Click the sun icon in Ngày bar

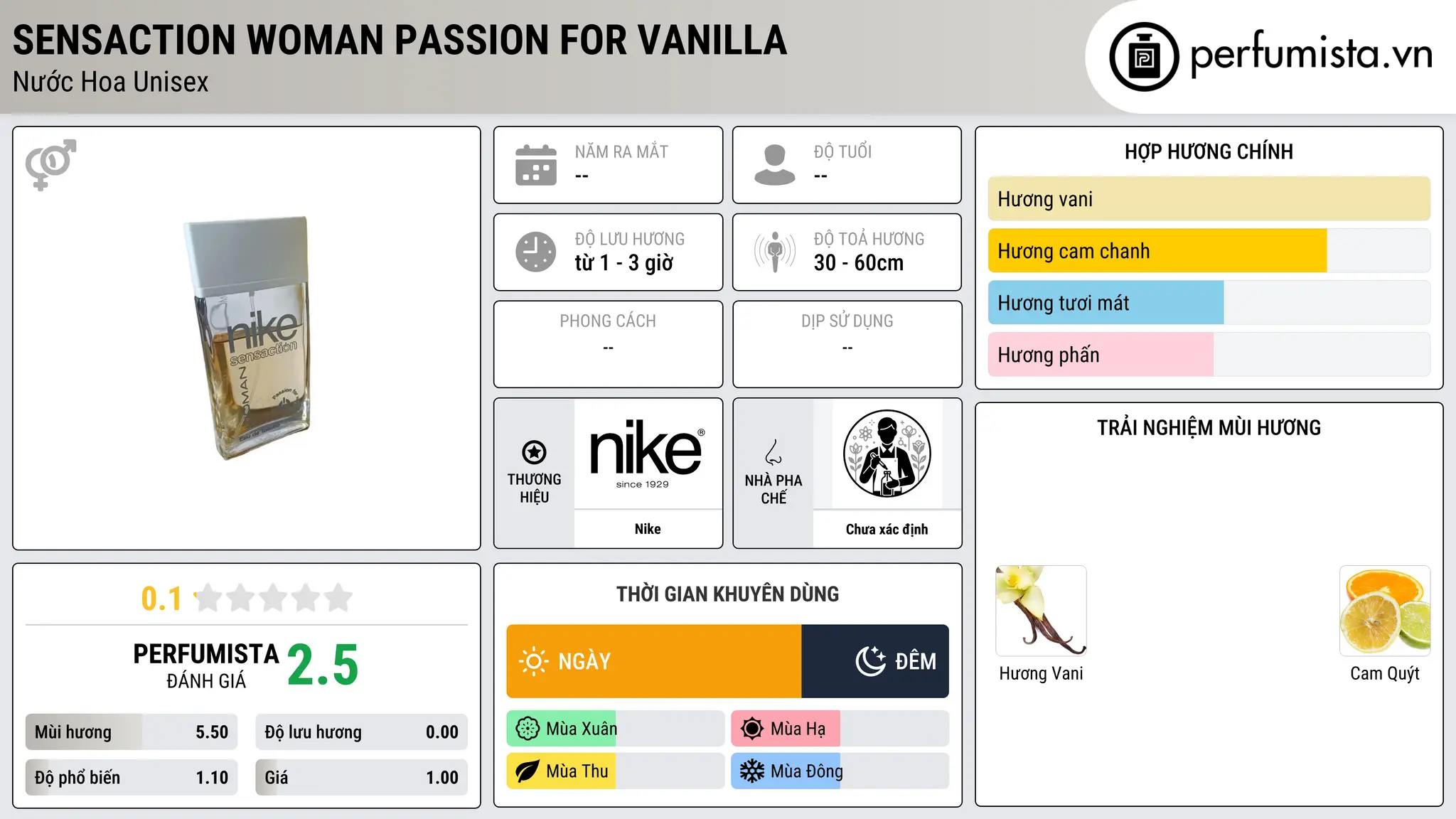[x=533, y=661]
